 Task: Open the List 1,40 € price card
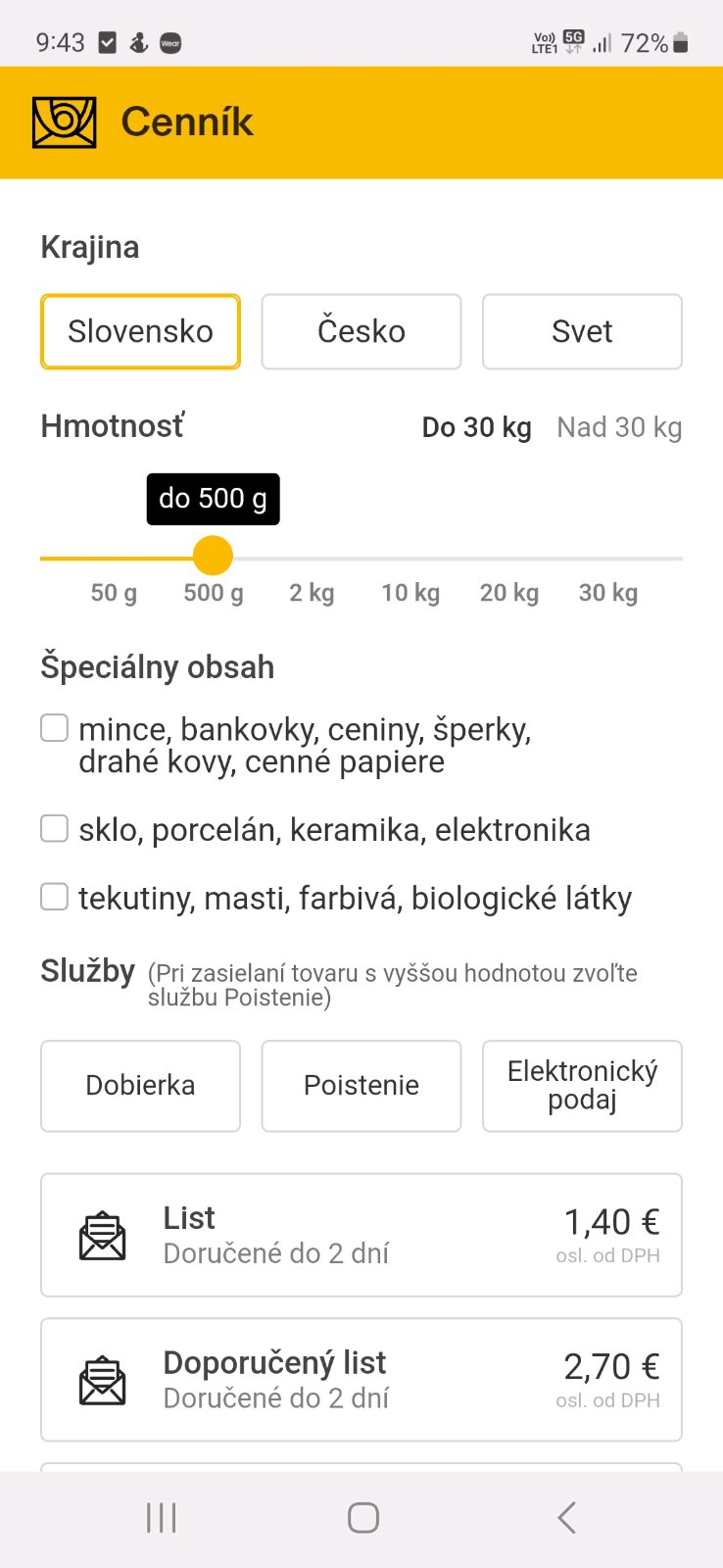[361, 1235]
